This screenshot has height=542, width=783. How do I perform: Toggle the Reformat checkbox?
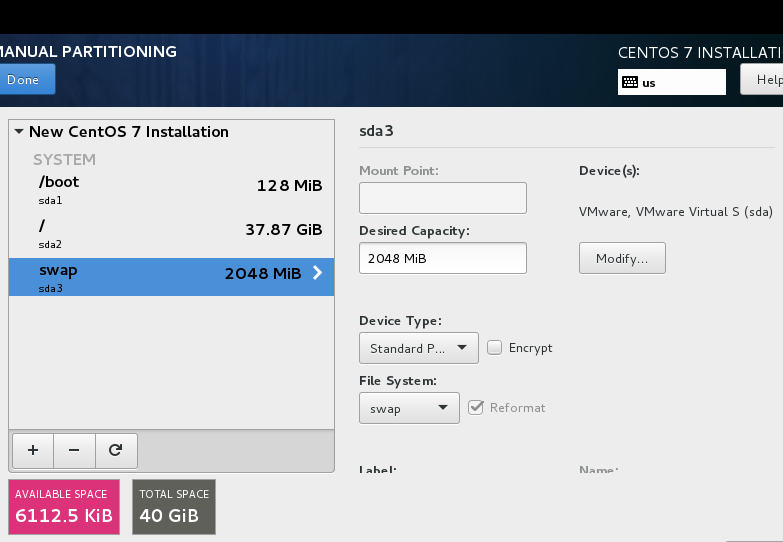click(476, 408)
